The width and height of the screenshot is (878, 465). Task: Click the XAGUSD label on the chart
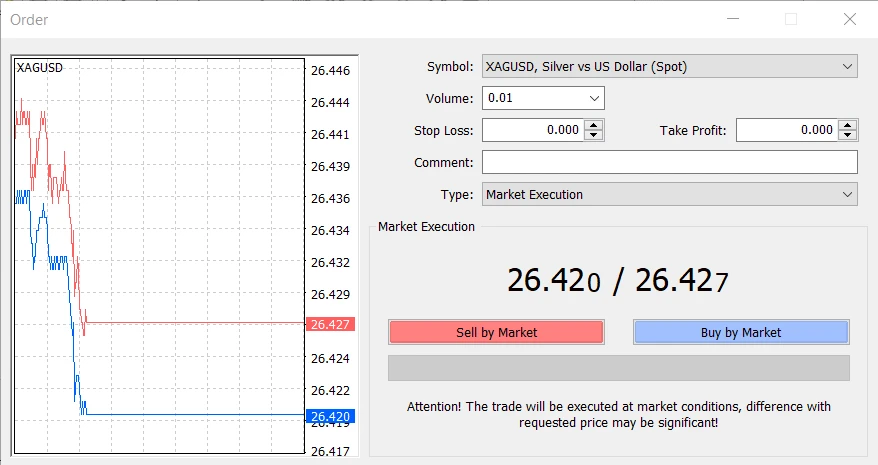pos(40,68)
